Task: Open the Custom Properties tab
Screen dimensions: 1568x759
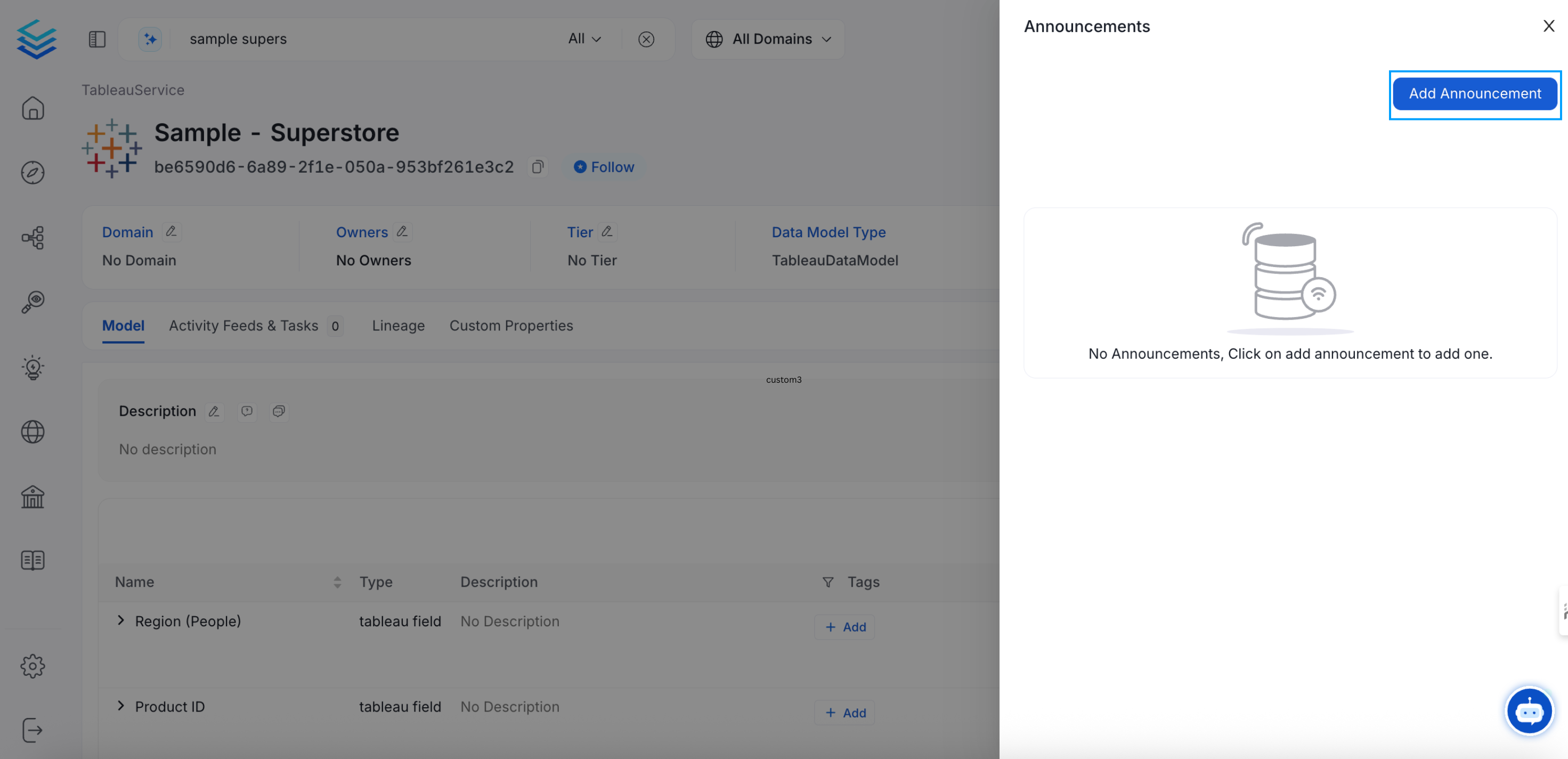Action: (x=511, y=326)
